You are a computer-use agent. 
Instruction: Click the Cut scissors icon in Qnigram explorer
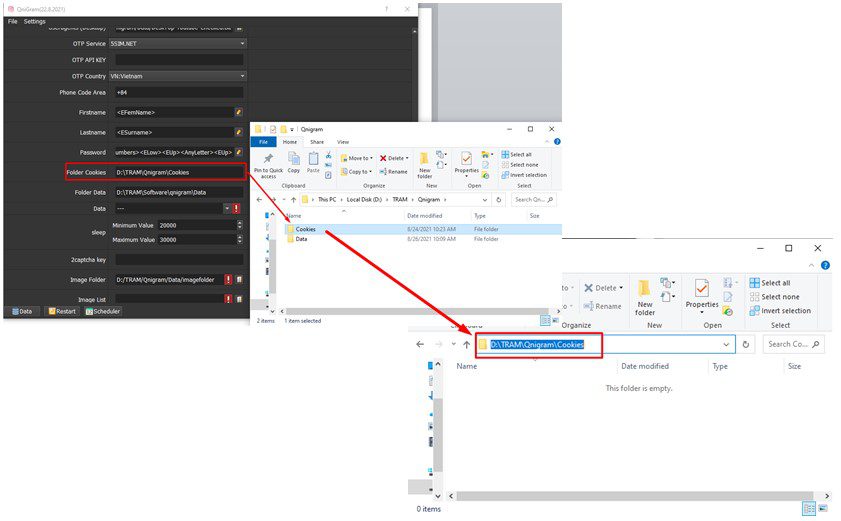[328, 155]
